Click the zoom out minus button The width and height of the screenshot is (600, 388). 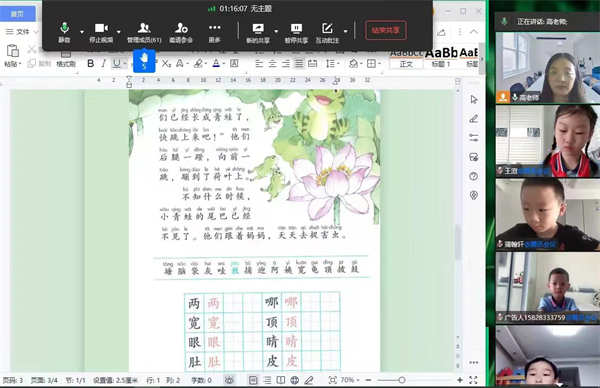pos(368,380)
